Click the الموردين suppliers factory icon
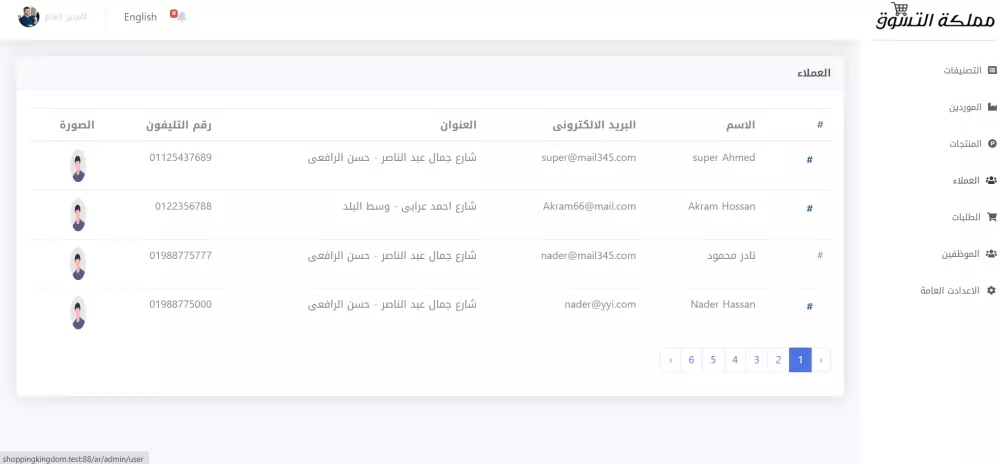Screen dimensions: 1000x464 [992, 106]
